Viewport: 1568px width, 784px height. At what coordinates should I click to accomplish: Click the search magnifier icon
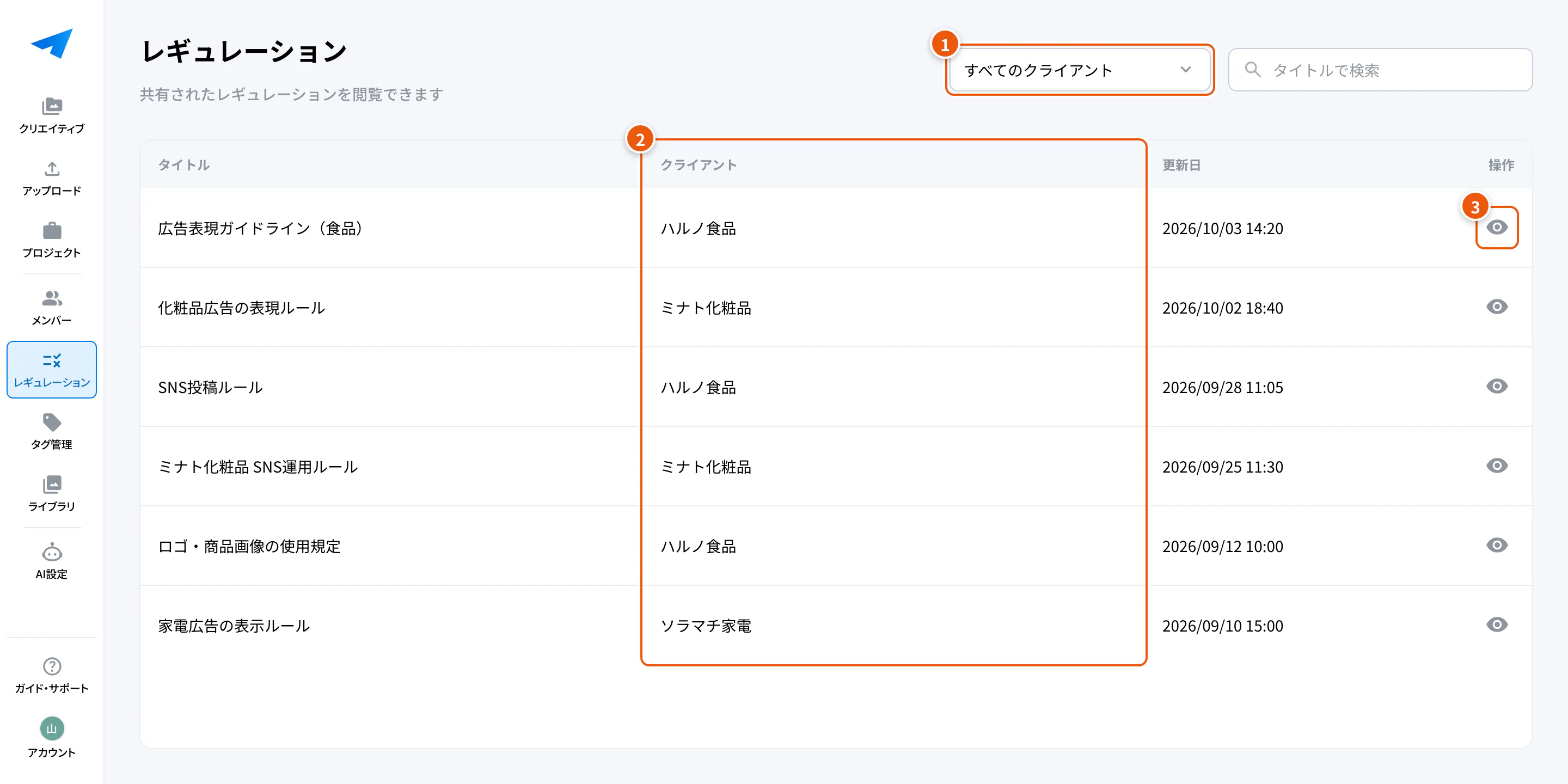1252,69
